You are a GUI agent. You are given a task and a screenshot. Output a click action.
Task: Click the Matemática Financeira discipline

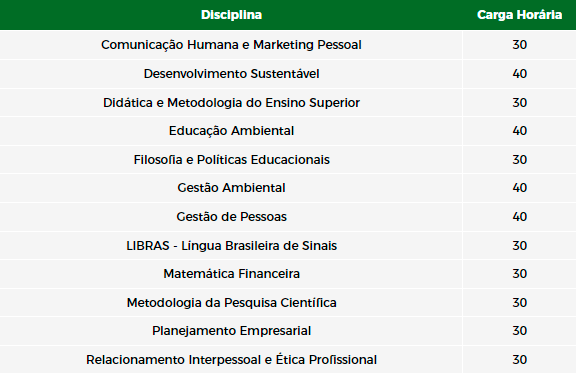[x=231, y=274]
